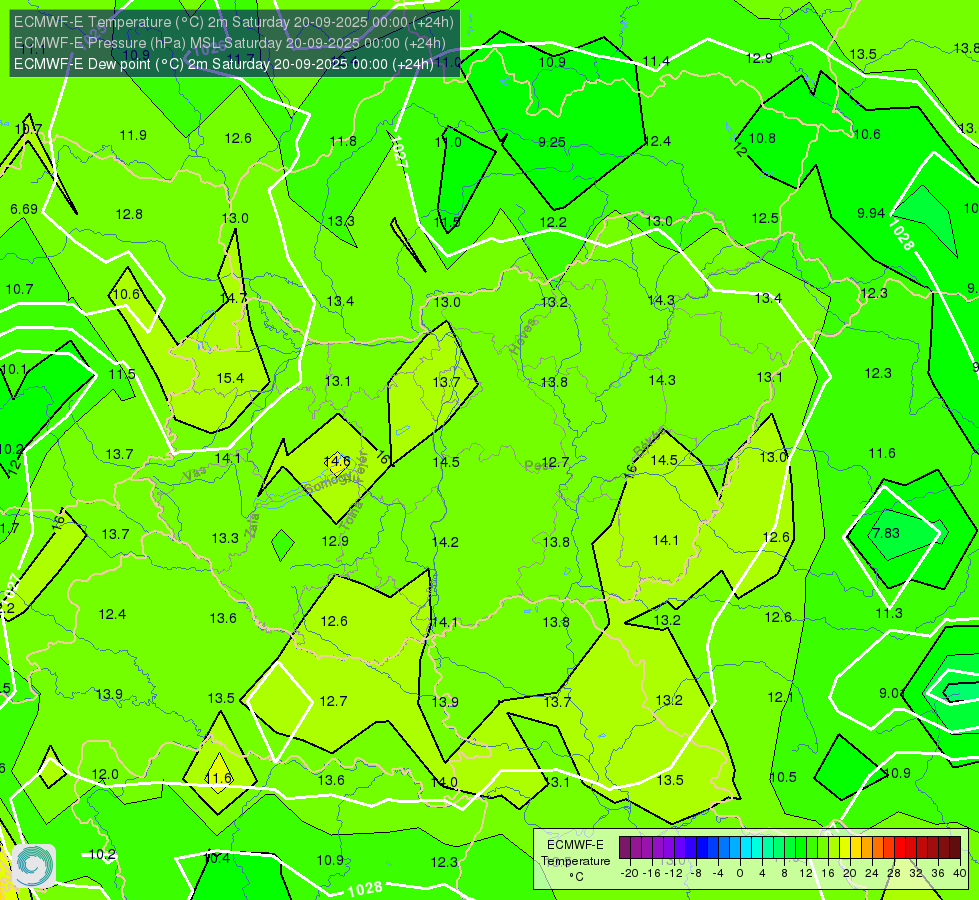The width and height of the screenshot is (979, 900).
Task: Click the 10.4 value on the map
Action: click(x=217, y=859)
